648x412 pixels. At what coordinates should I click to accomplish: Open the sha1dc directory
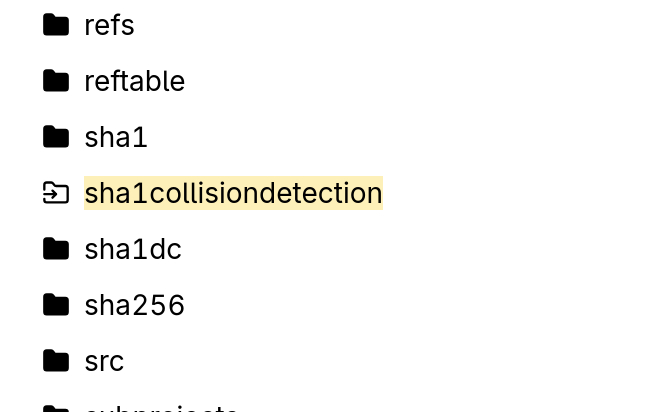point(133,249)
